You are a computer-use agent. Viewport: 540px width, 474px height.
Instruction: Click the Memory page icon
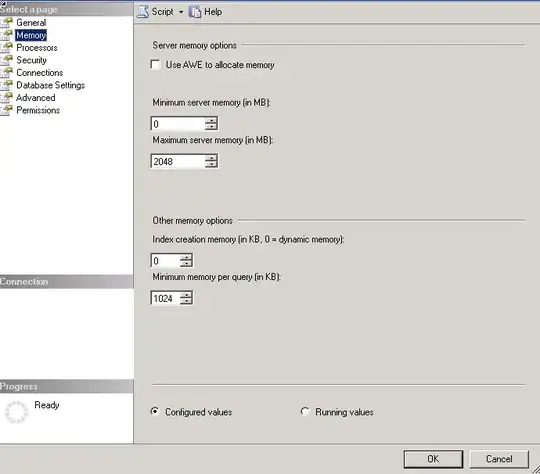click(7, 35)
